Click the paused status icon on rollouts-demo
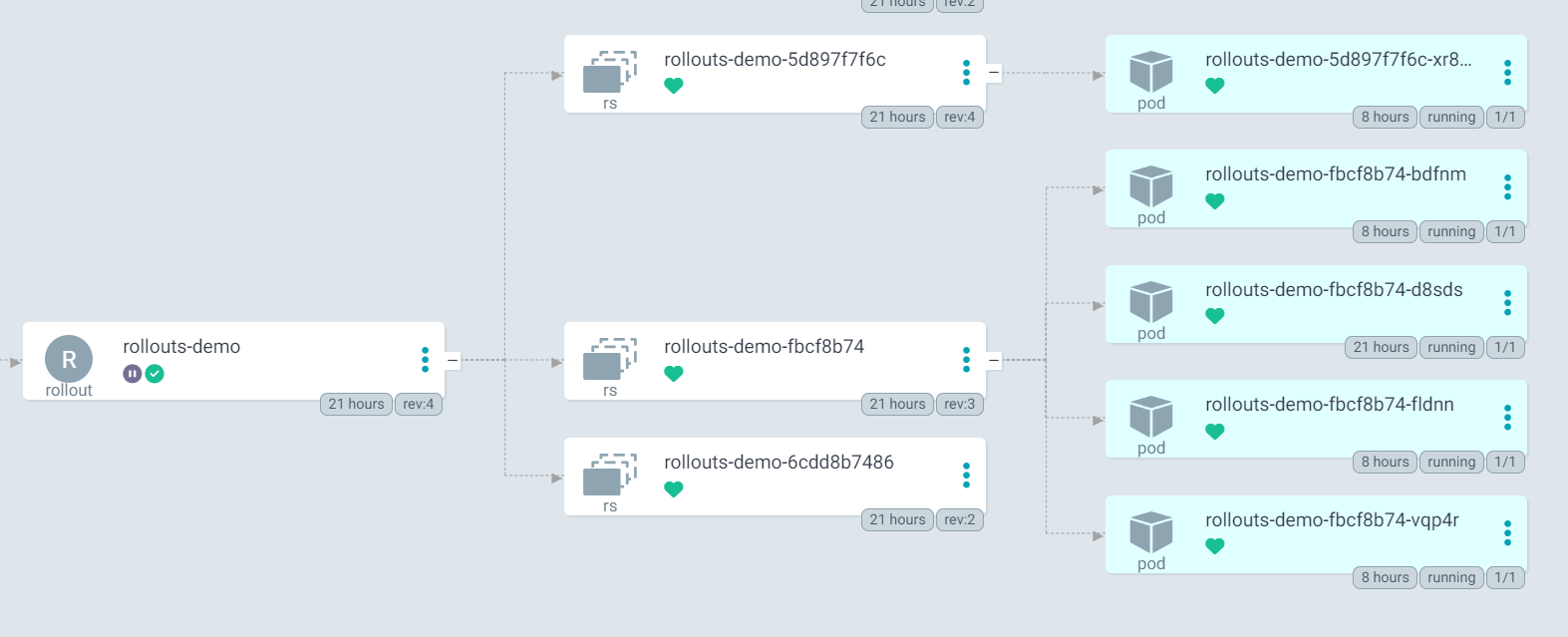 [x=133, y=374]
